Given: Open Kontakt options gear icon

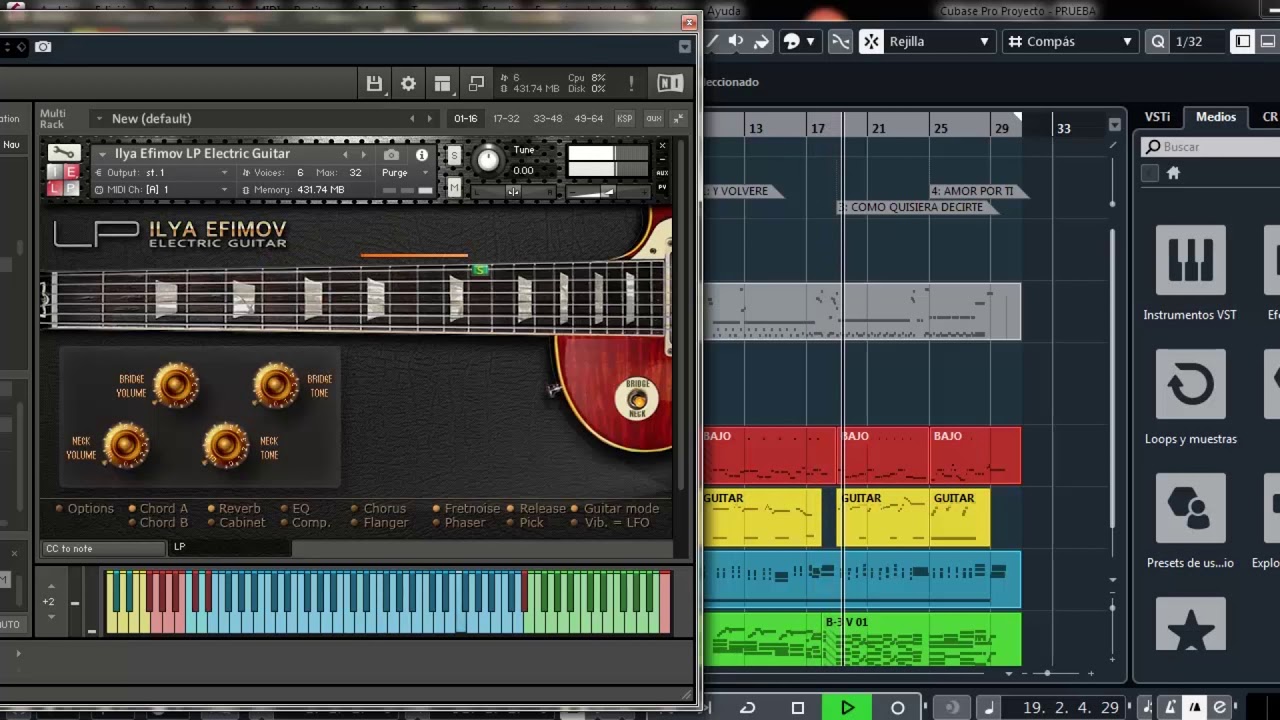Looking at the screenshot, I should (x=408, y=84).
